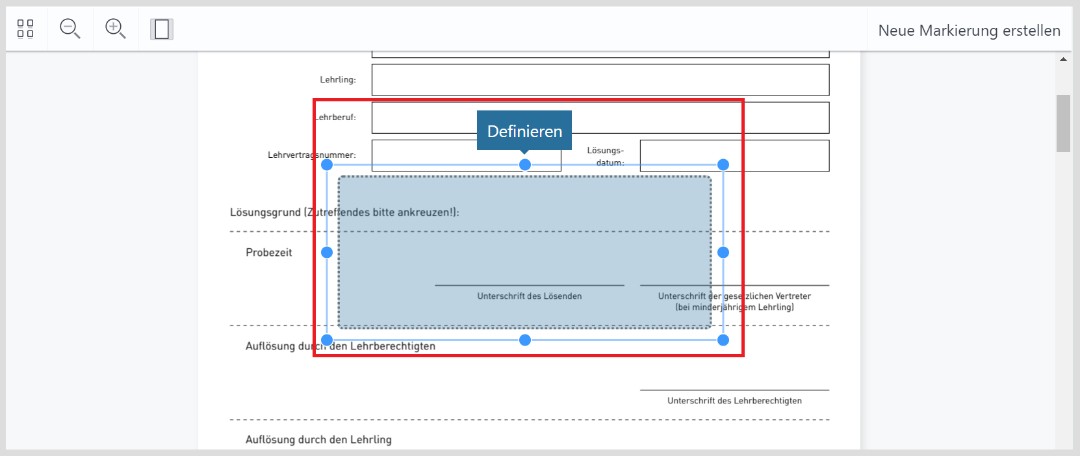Toggle the single page view icon
1080x456 pixels.
[162, 29]
